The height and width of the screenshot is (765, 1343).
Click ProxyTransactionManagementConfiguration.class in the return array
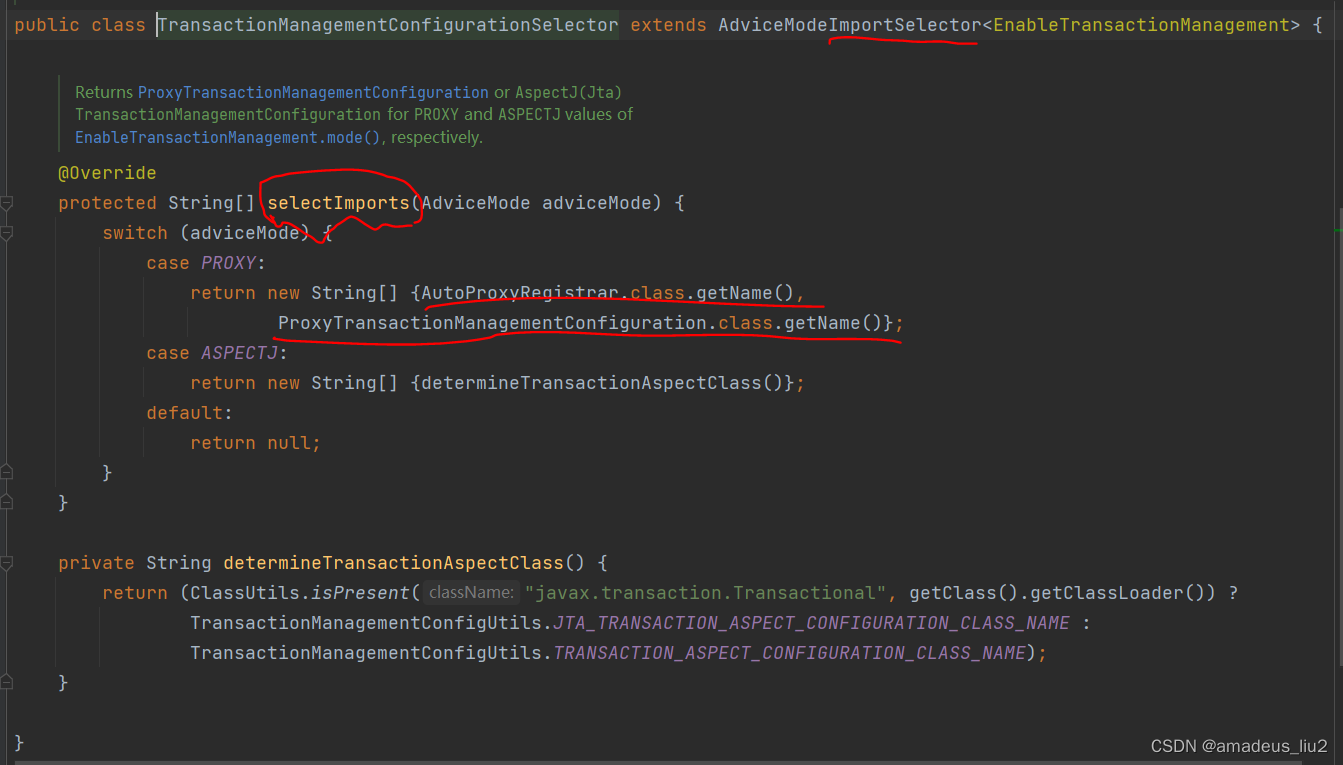click(x=525, y=323)
